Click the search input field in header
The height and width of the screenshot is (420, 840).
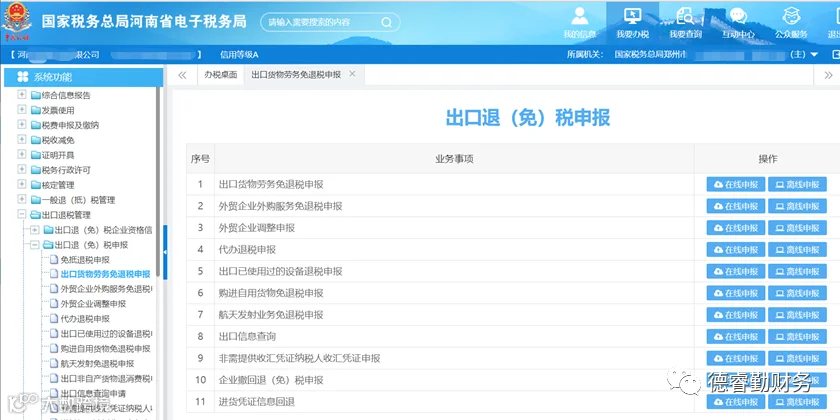pos(324,22)
